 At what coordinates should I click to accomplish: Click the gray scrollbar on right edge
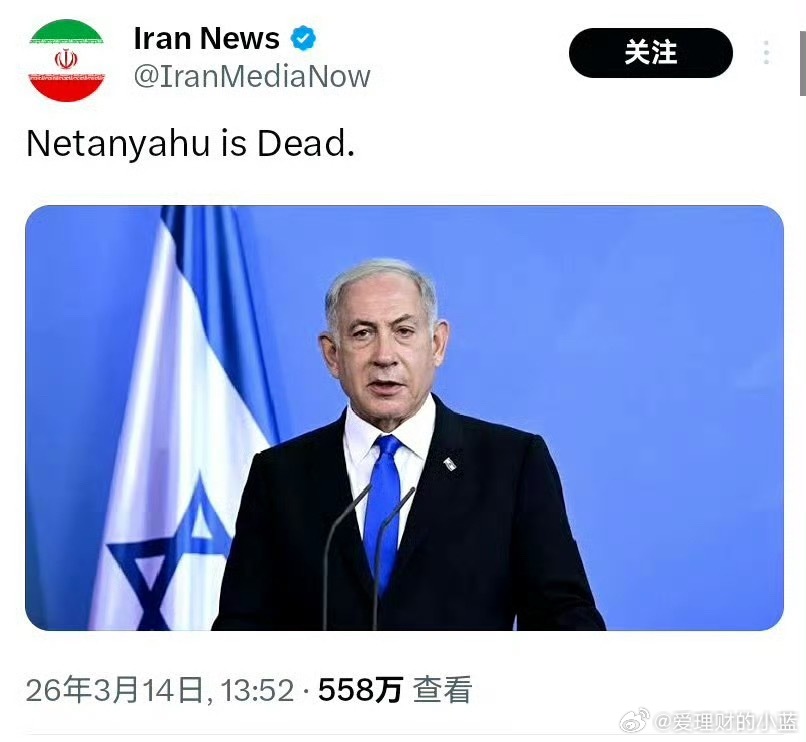coord(802,63)
